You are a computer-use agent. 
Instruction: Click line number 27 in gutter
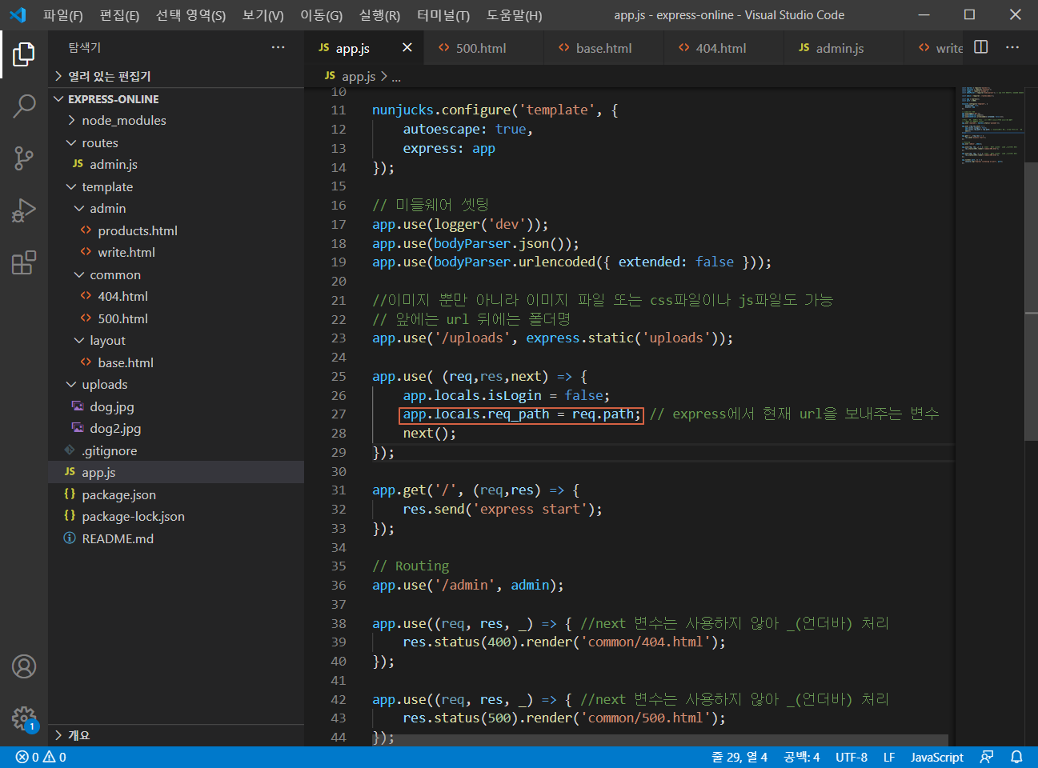tap(338, 414)
